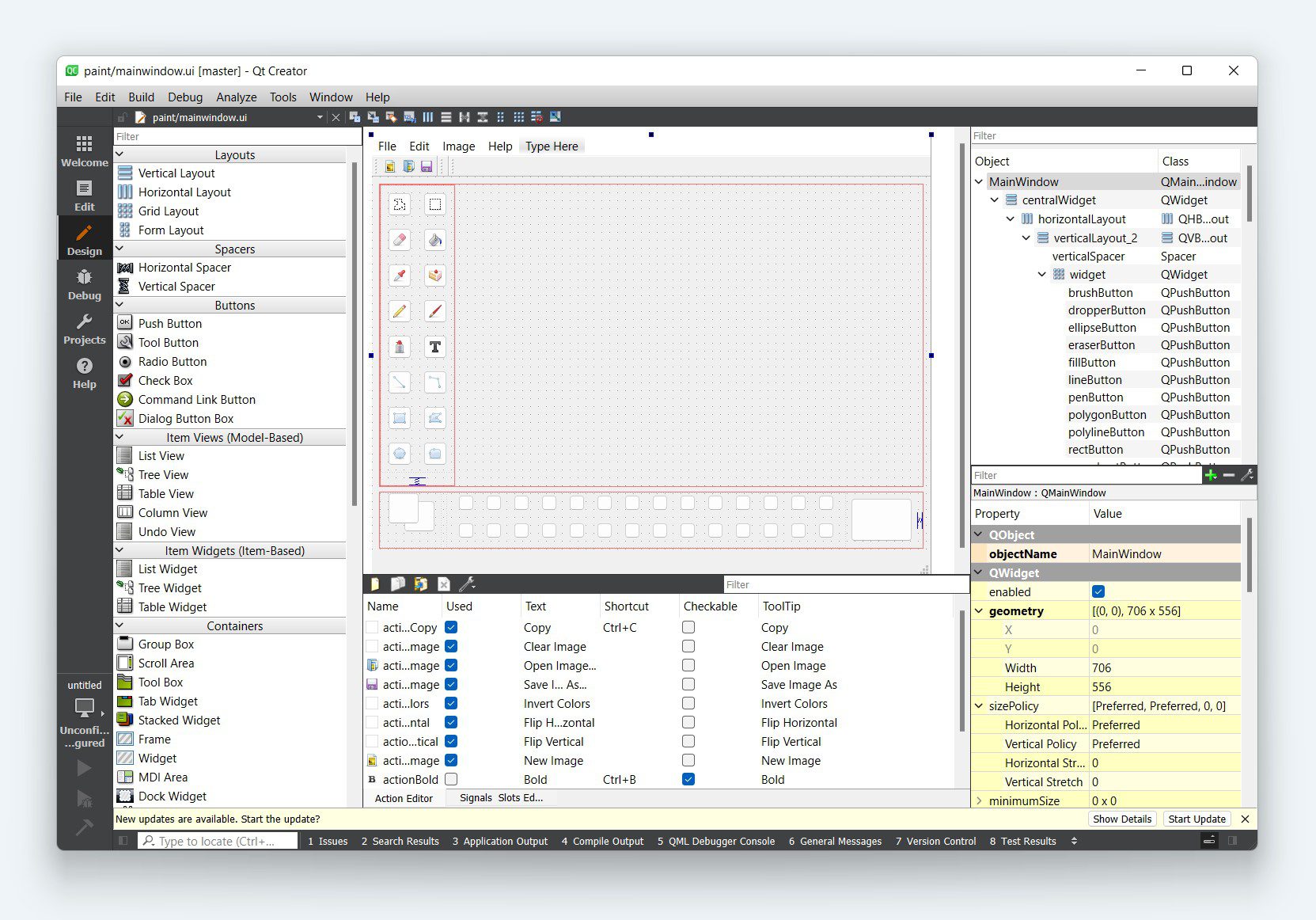
Task: Toggle Checkable checkbox for Bold action
Action: coord(688,779)
